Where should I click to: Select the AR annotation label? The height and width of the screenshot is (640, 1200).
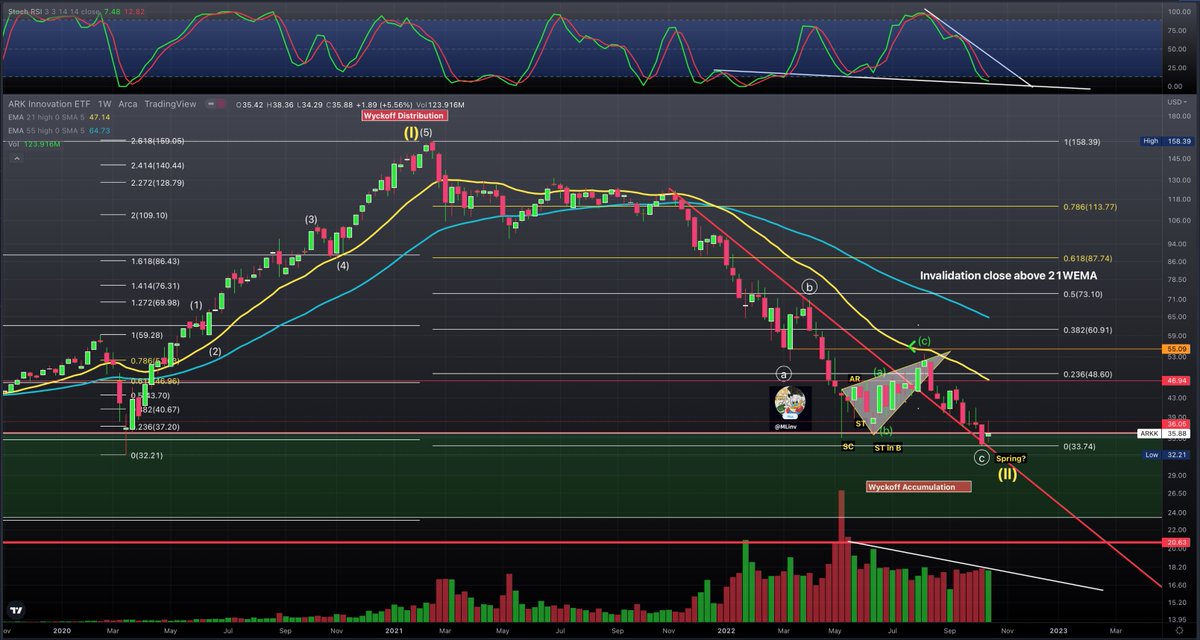(x=854, y=379)
